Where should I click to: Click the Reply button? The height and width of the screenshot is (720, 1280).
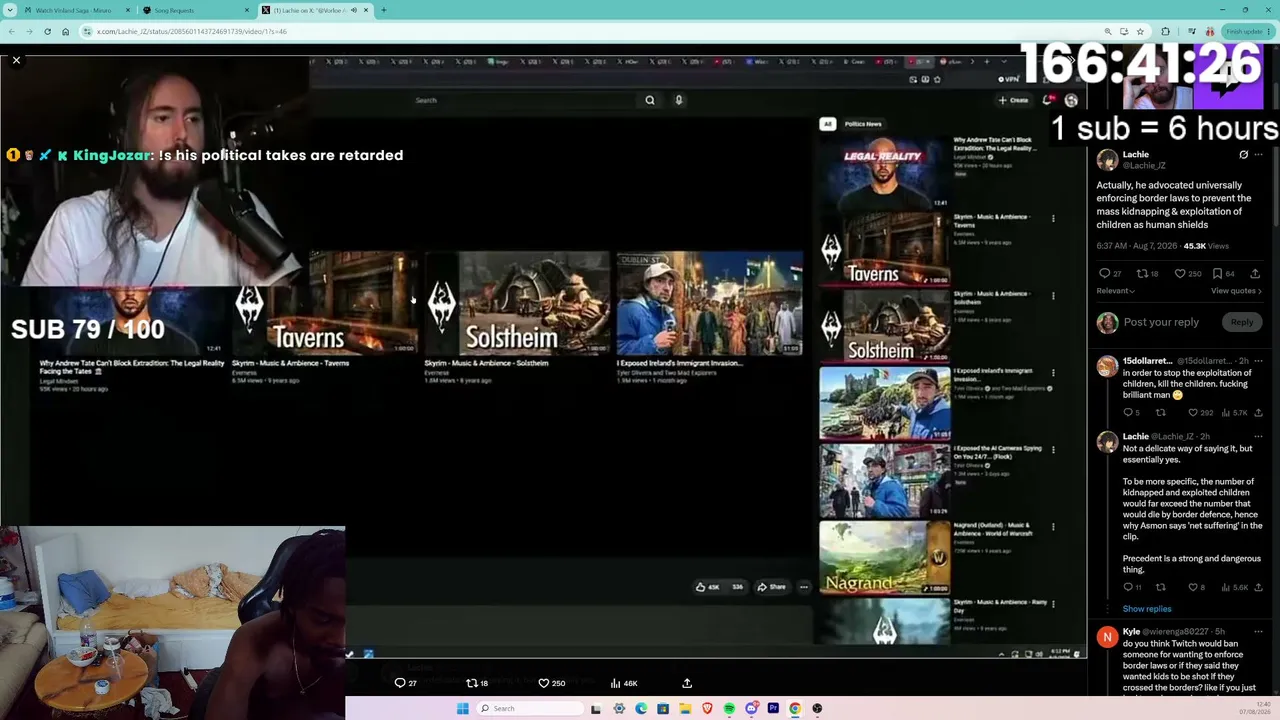1242,322
